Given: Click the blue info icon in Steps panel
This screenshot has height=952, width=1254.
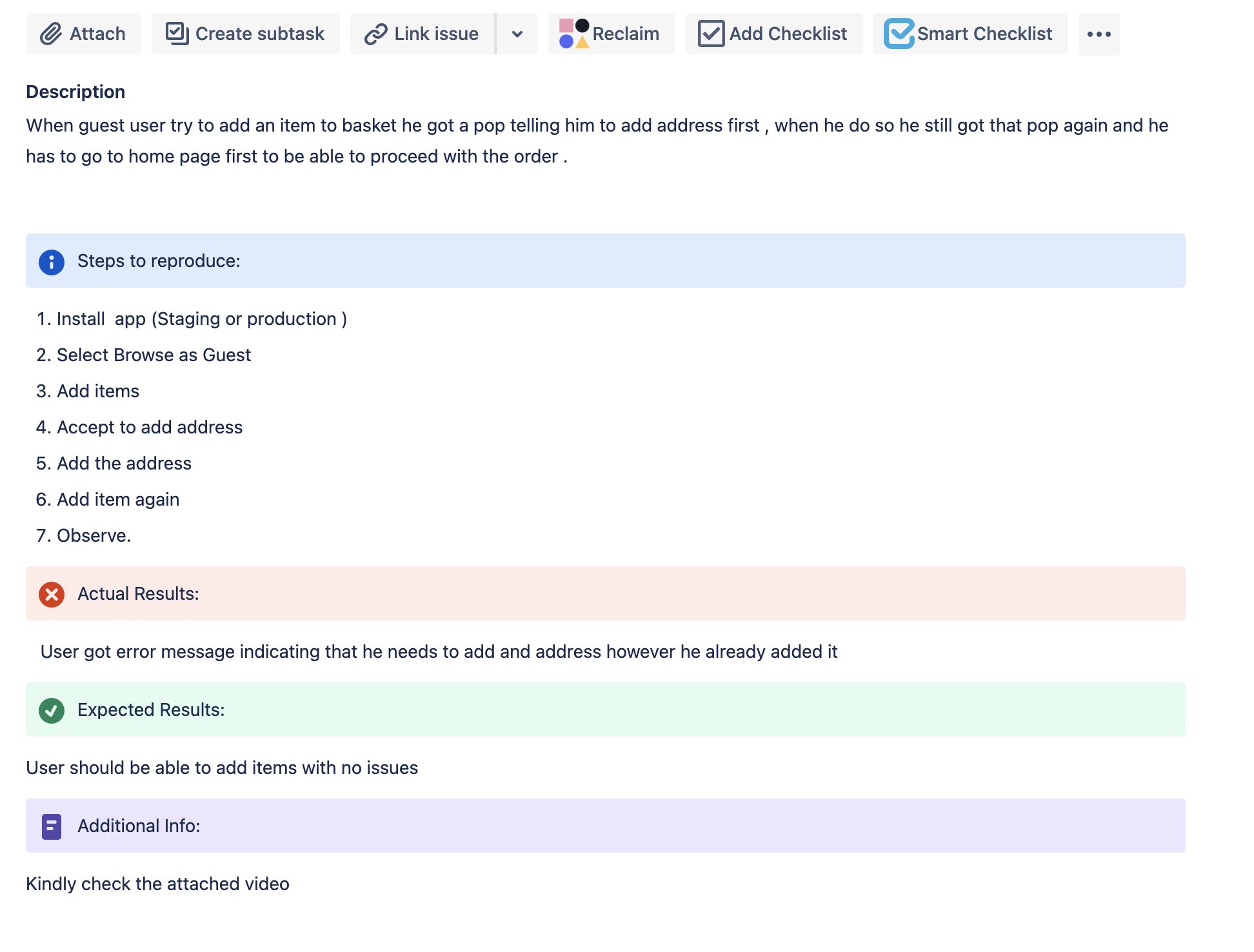Looking at the screenshot, I should (52, 262).
